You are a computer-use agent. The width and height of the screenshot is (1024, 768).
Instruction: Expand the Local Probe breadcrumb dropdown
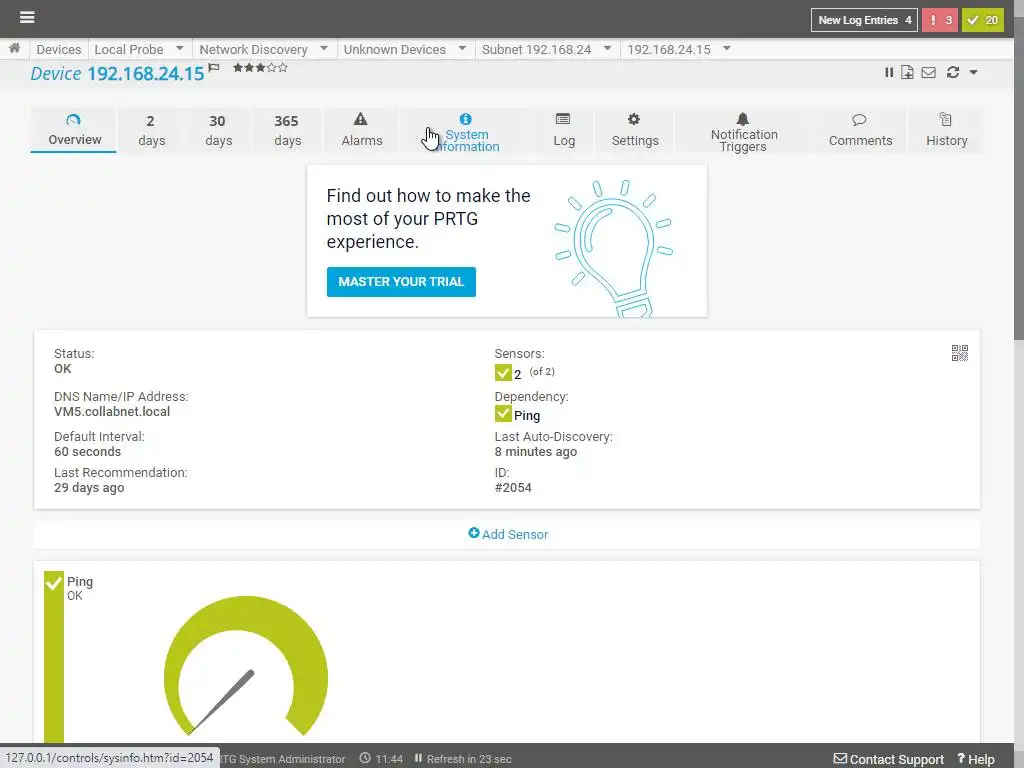pos(180,48)
